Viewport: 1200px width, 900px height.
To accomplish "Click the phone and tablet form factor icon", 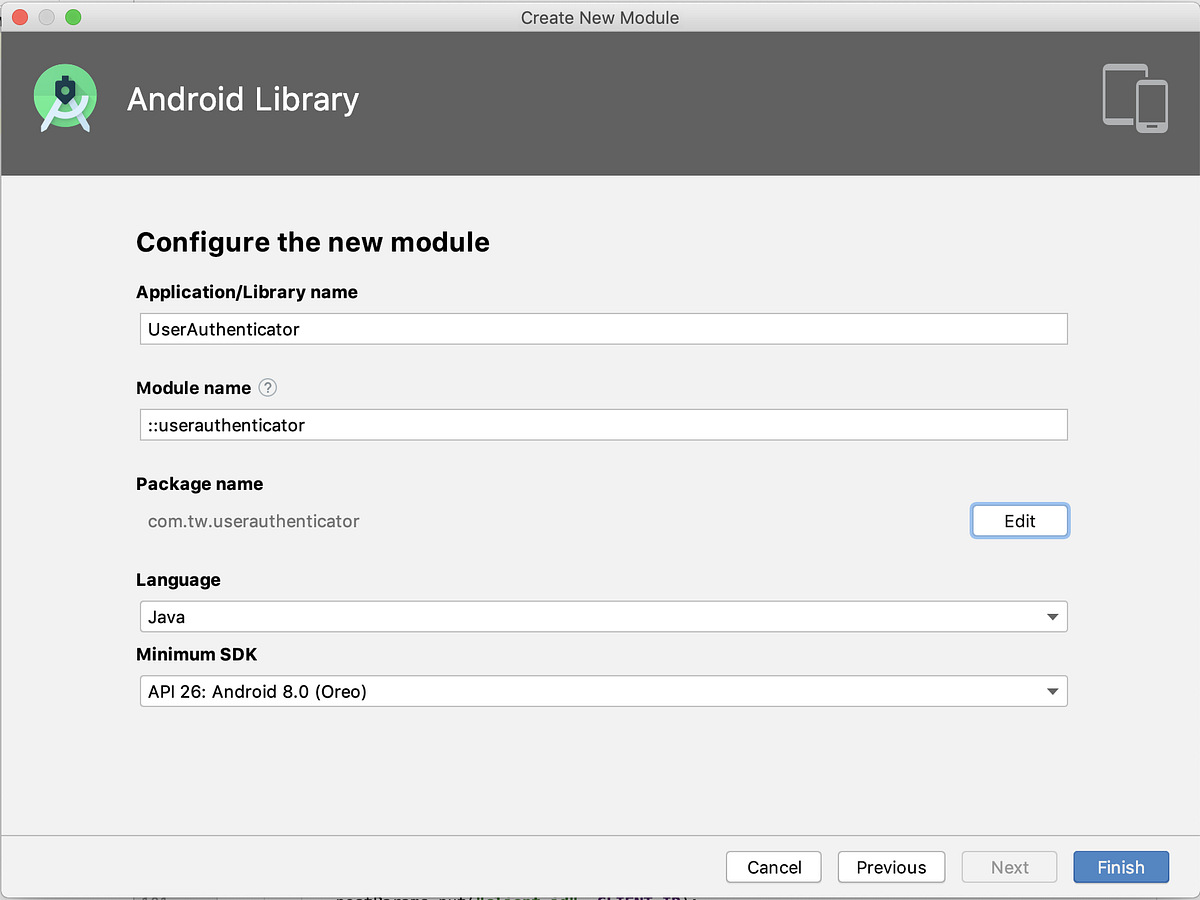I will (1134, 98).
